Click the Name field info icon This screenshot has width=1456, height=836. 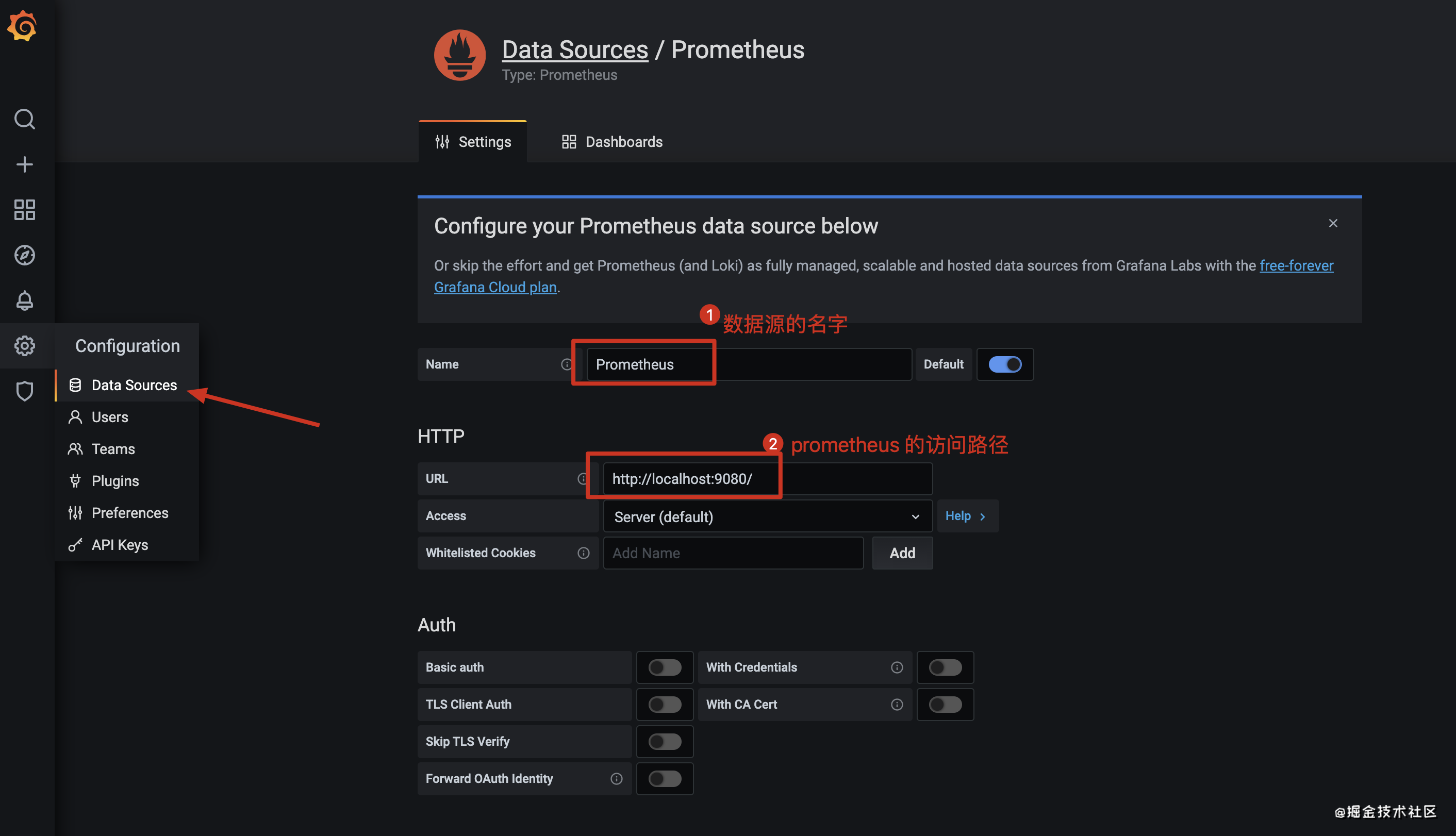click(566, 364)
